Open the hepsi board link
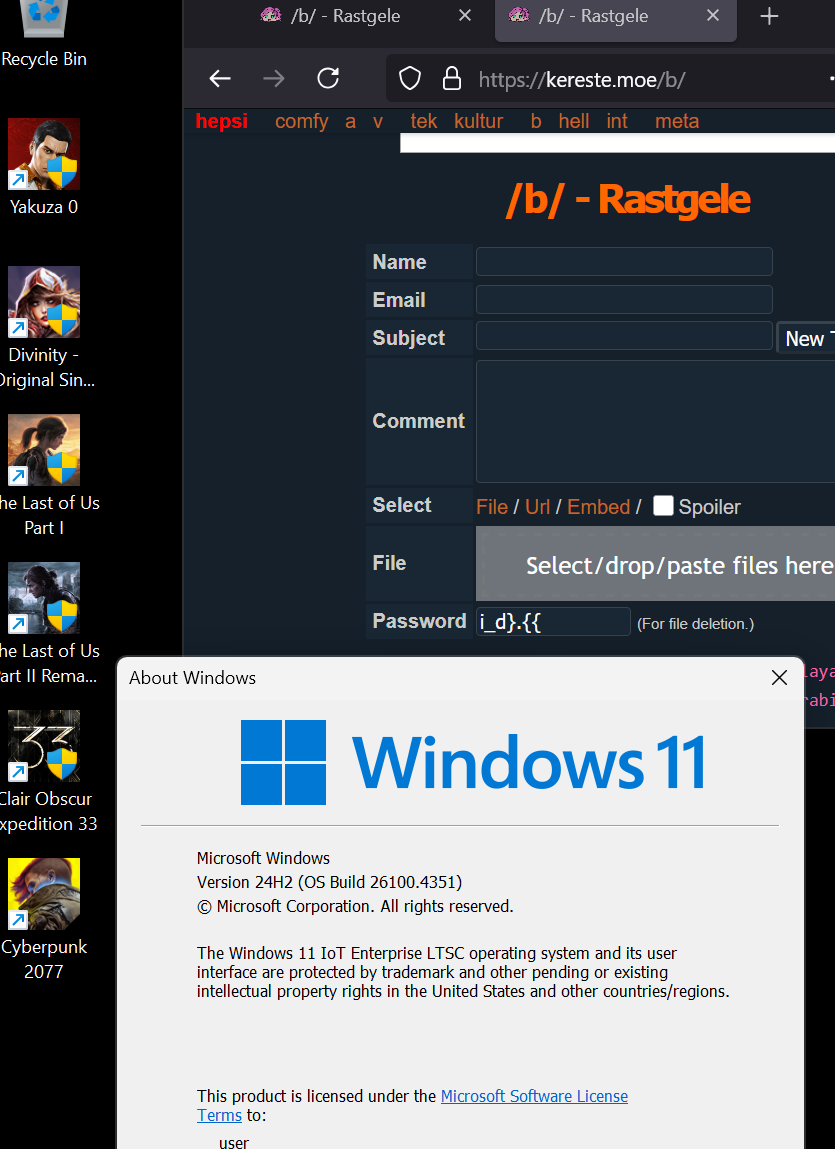Image resolution: width=835 pixels, height=1149 pixels. pyautogui.click(x=221, y=121)
